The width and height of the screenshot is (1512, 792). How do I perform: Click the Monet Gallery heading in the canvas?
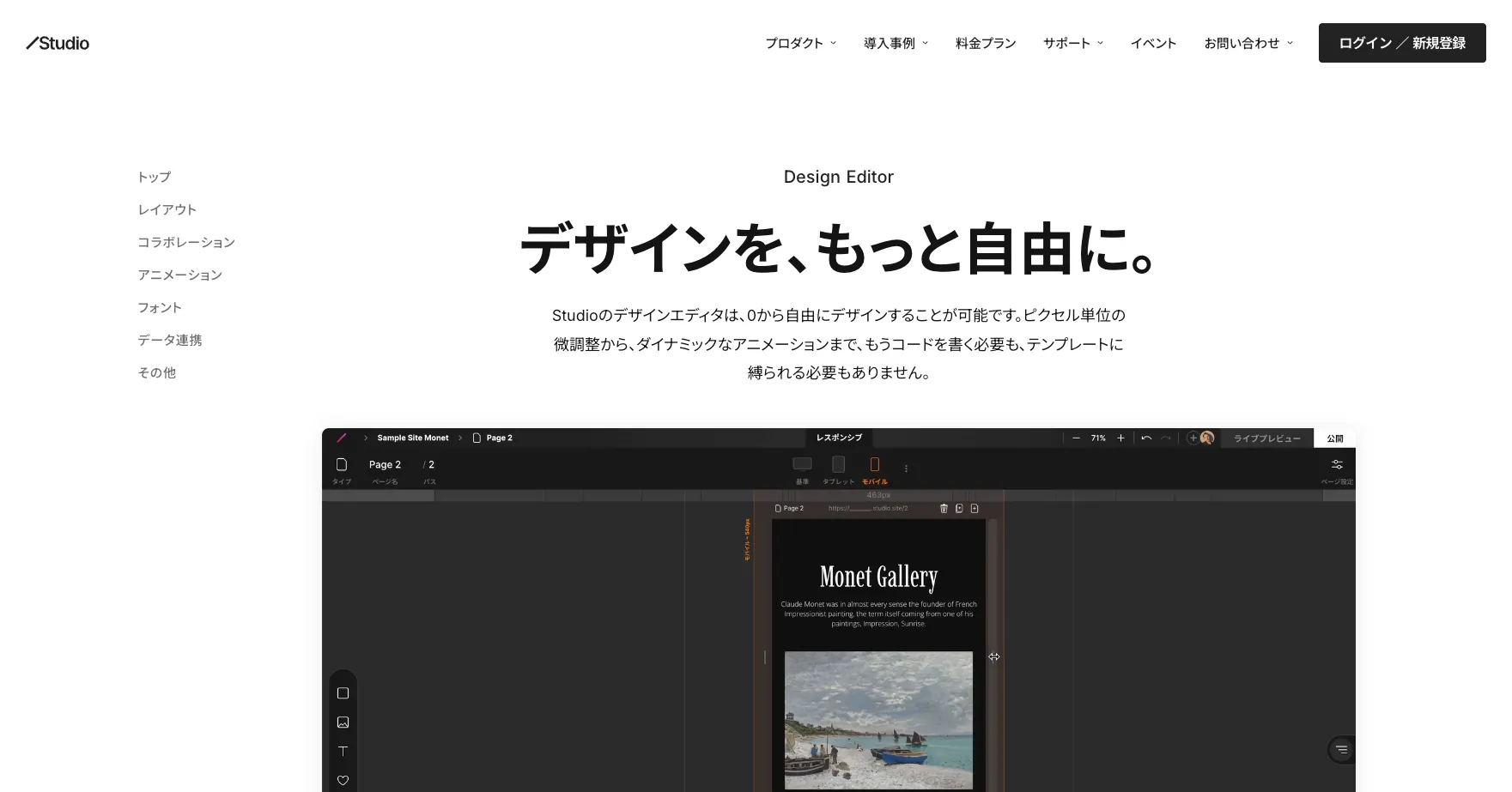878,577
